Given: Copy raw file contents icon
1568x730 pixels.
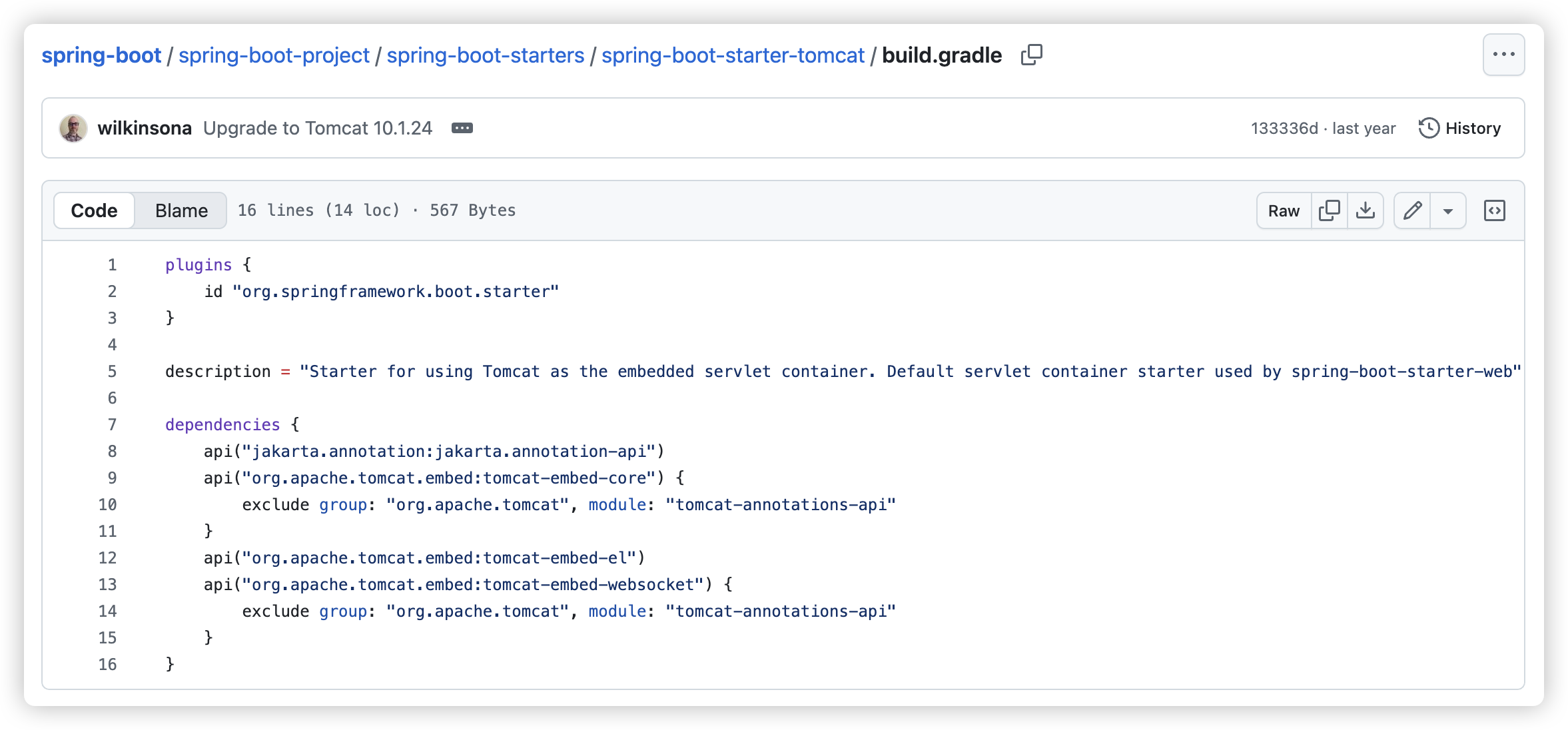Looking at the screenshot, I should pyautogui.click(x=1329, y=210).
